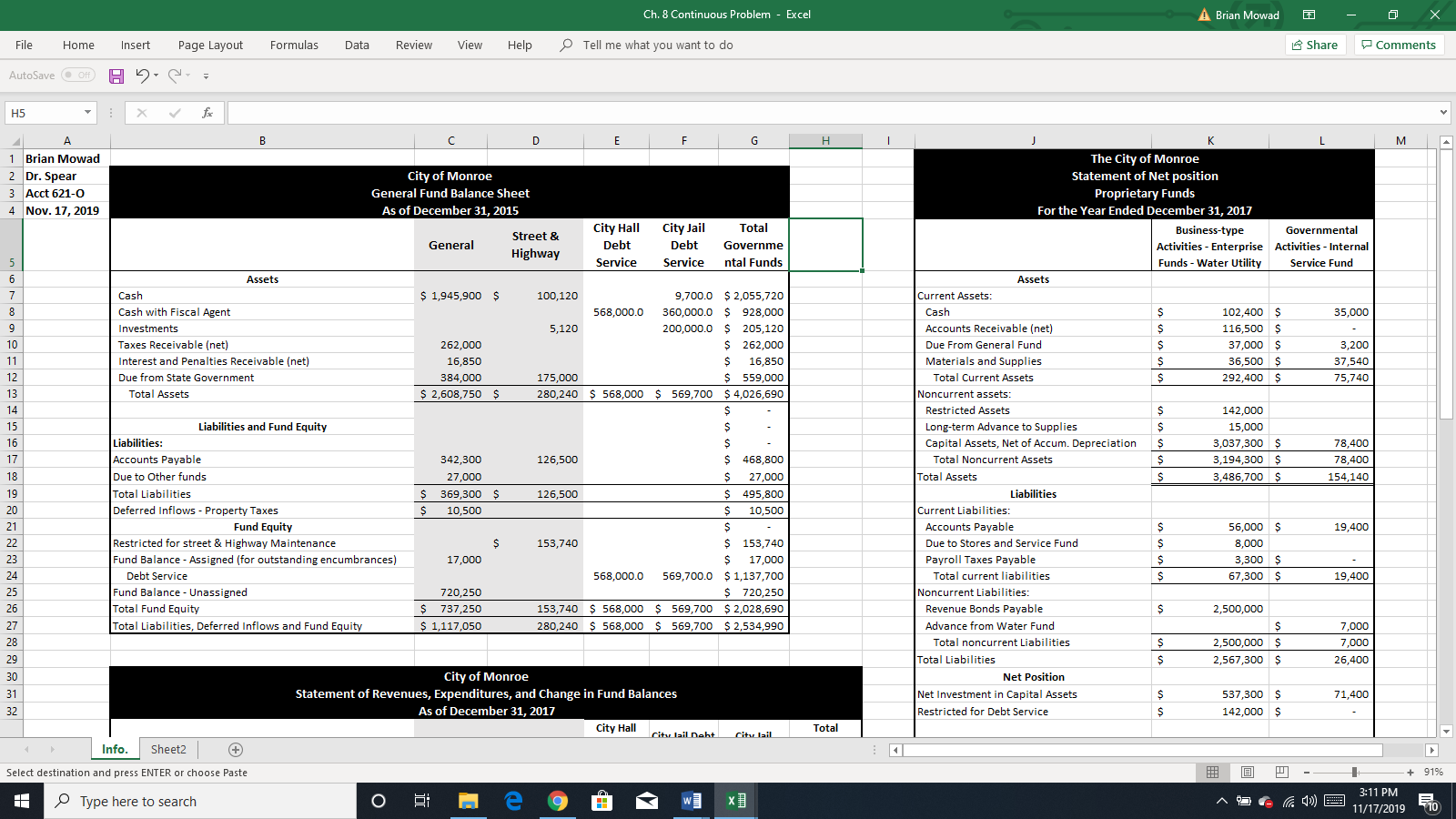Open Cortana from the taskbar
Screen dimensions: 1456x819
click(379, 801)
